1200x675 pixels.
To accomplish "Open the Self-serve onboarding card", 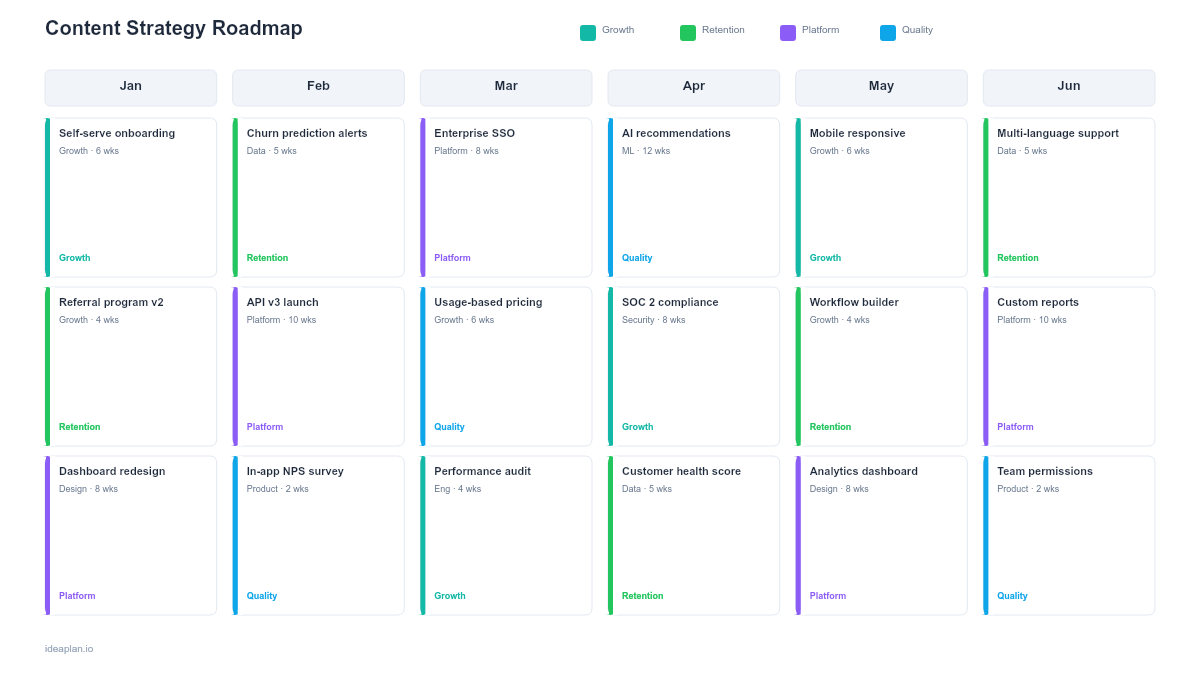I will (x=130, y=197).
